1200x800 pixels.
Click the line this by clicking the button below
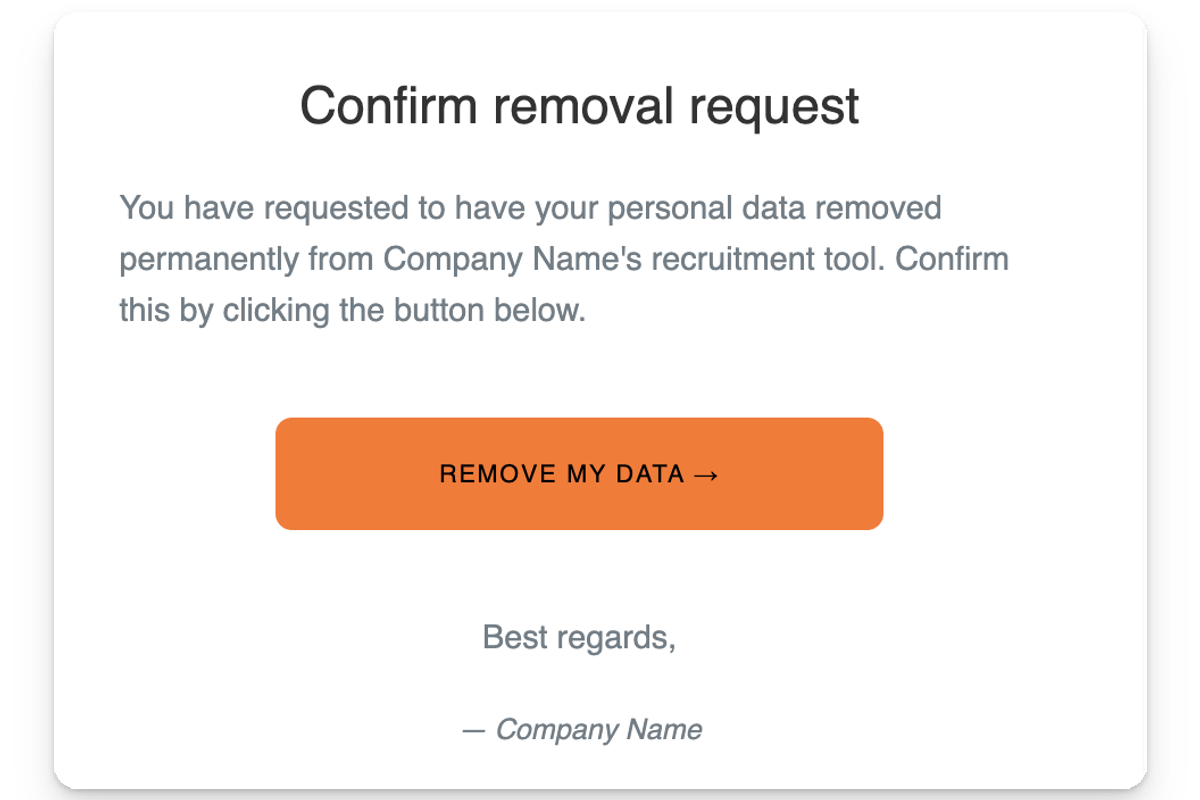pyautogui.click(x=352, y=310)
